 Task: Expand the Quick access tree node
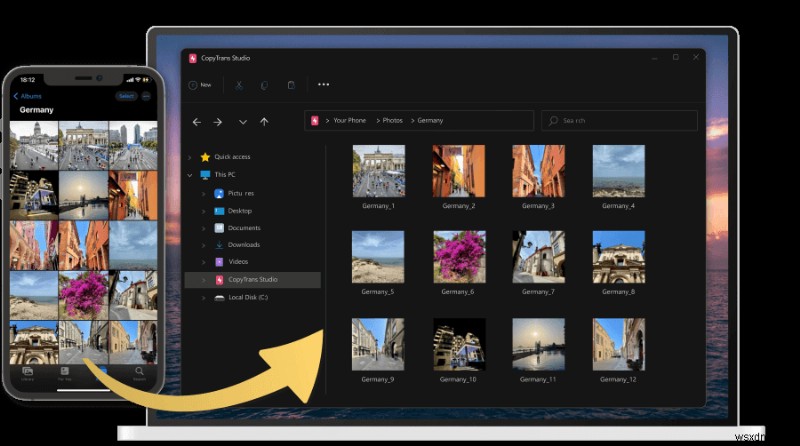190,158
